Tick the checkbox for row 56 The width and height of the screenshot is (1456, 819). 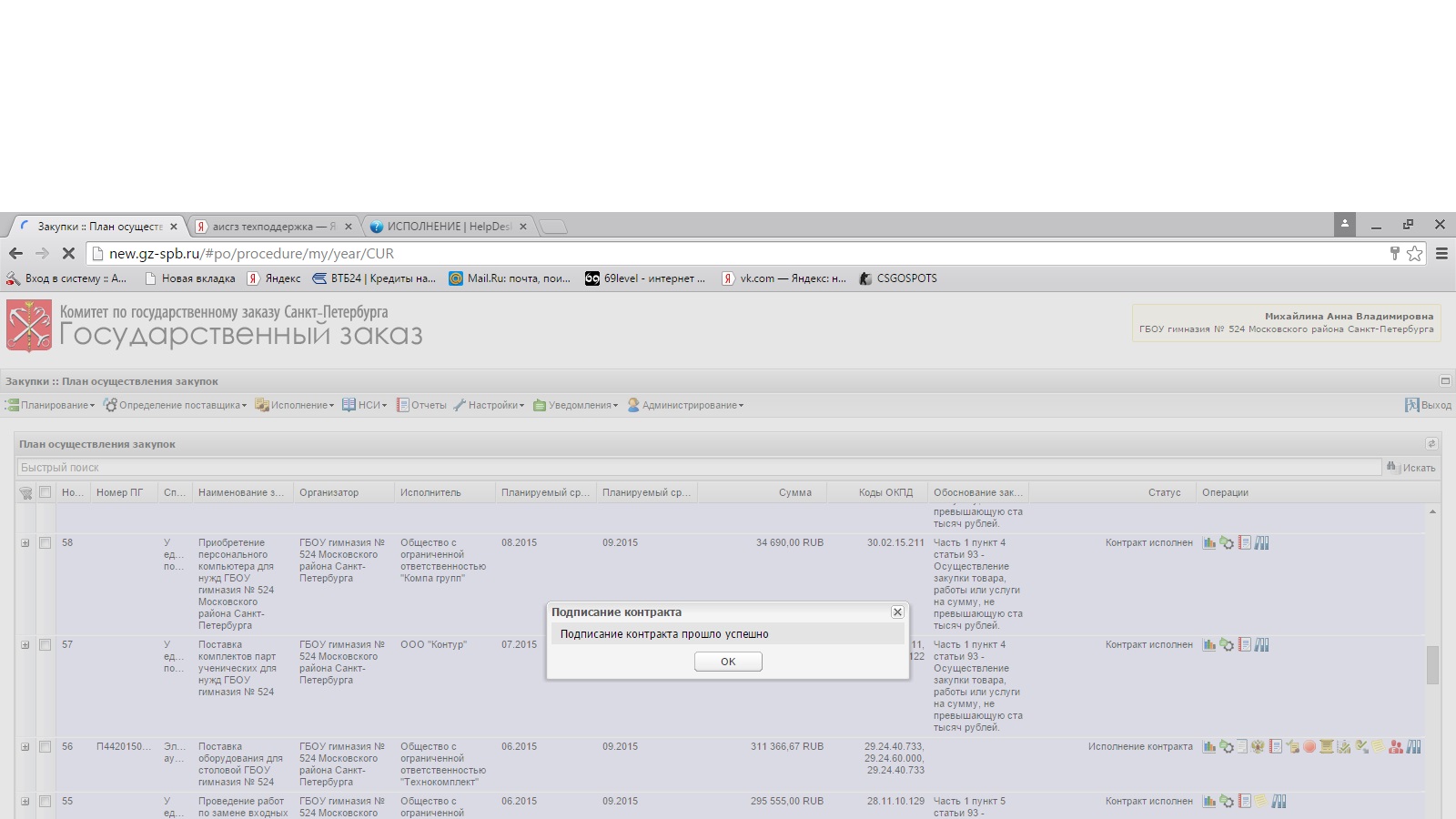coord(45,747)
